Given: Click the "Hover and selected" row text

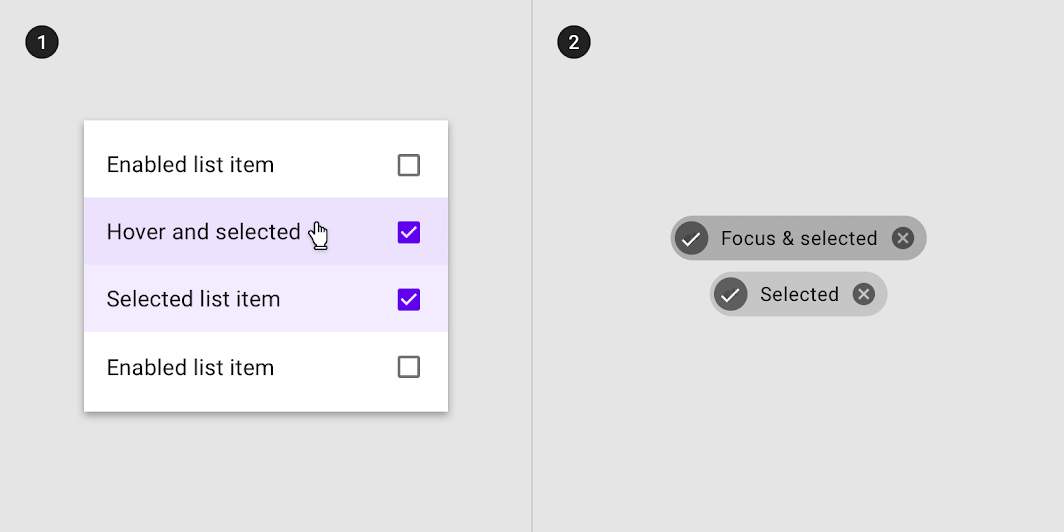Looking at the screenshot, I should tap(204, 232).
